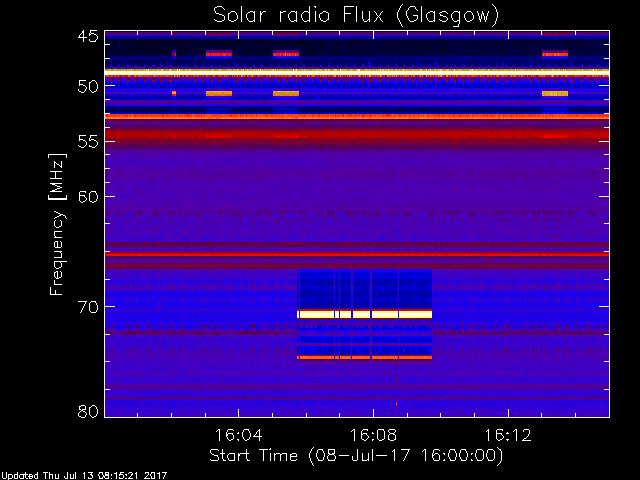Click the "50" frequency tick label
Screen dimensions: 640x480
click(88, 87)
